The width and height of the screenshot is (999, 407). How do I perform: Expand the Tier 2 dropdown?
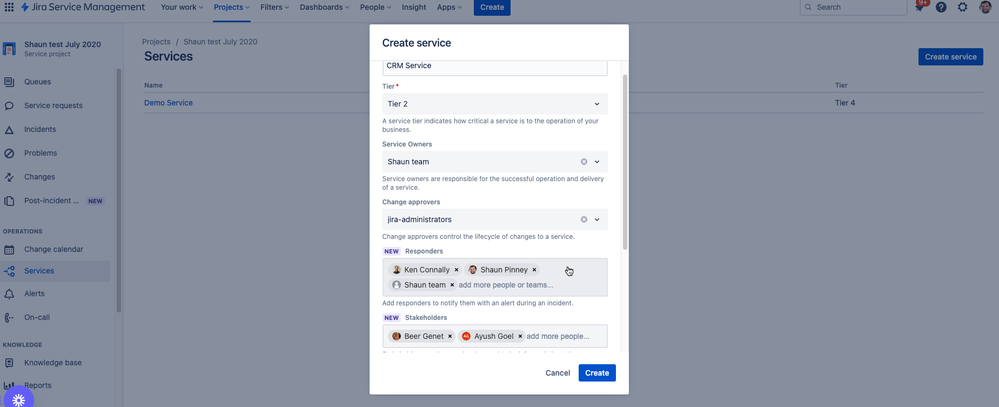494,104
